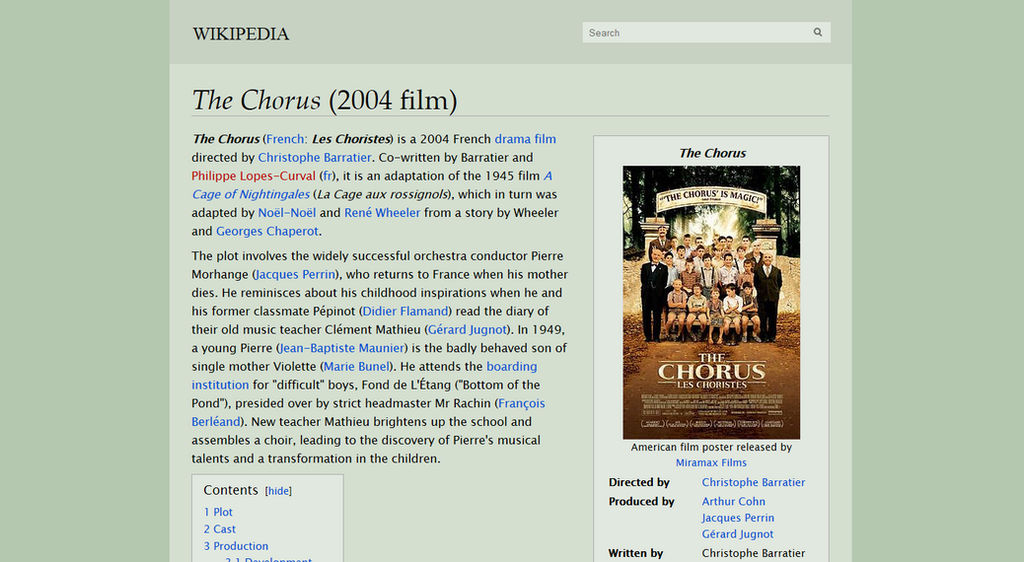The image size is (1024, 562).
Task: Open the Georges Chaperot link
Action: 267,231
